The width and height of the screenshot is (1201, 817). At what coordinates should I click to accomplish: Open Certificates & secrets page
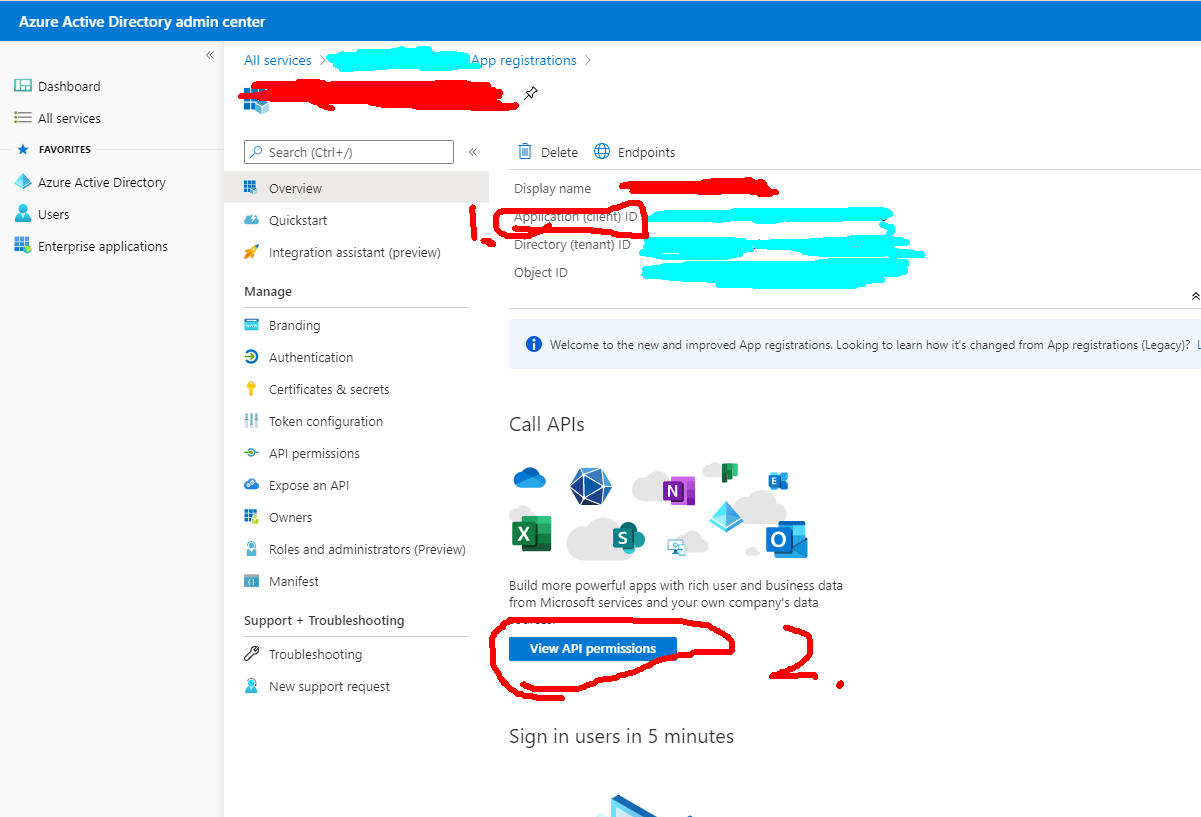[x=356, y=389]
